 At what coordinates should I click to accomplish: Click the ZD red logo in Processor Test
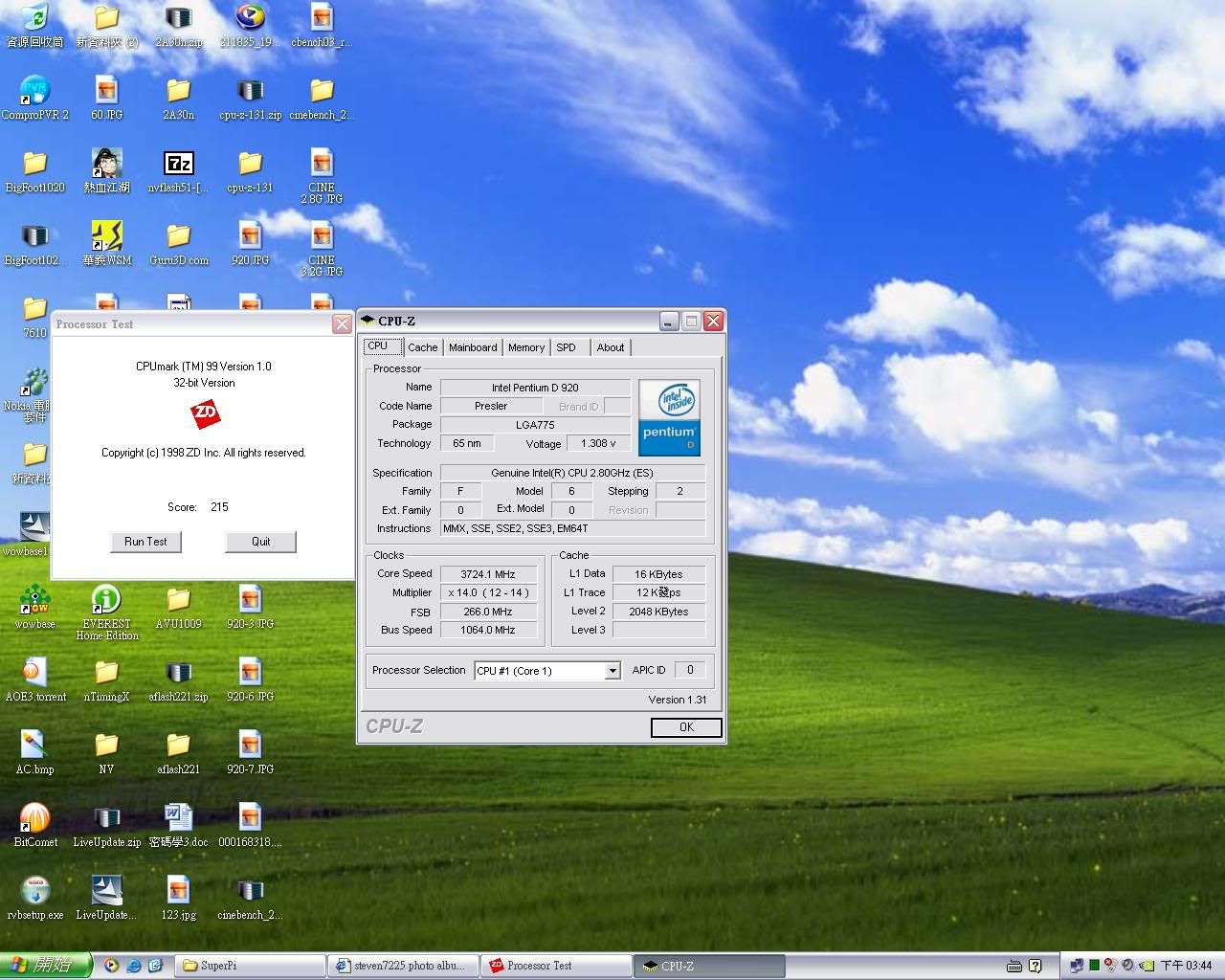coord(205,413)
